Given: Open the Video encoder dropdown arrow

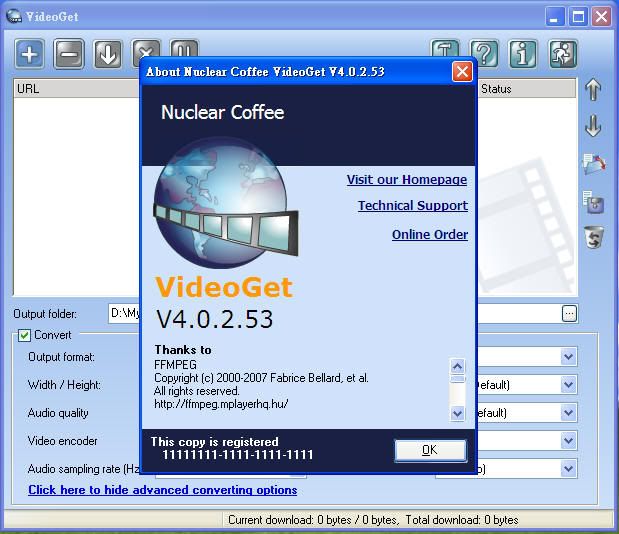Looking at the screenshot, I should [x=568, y=441].
